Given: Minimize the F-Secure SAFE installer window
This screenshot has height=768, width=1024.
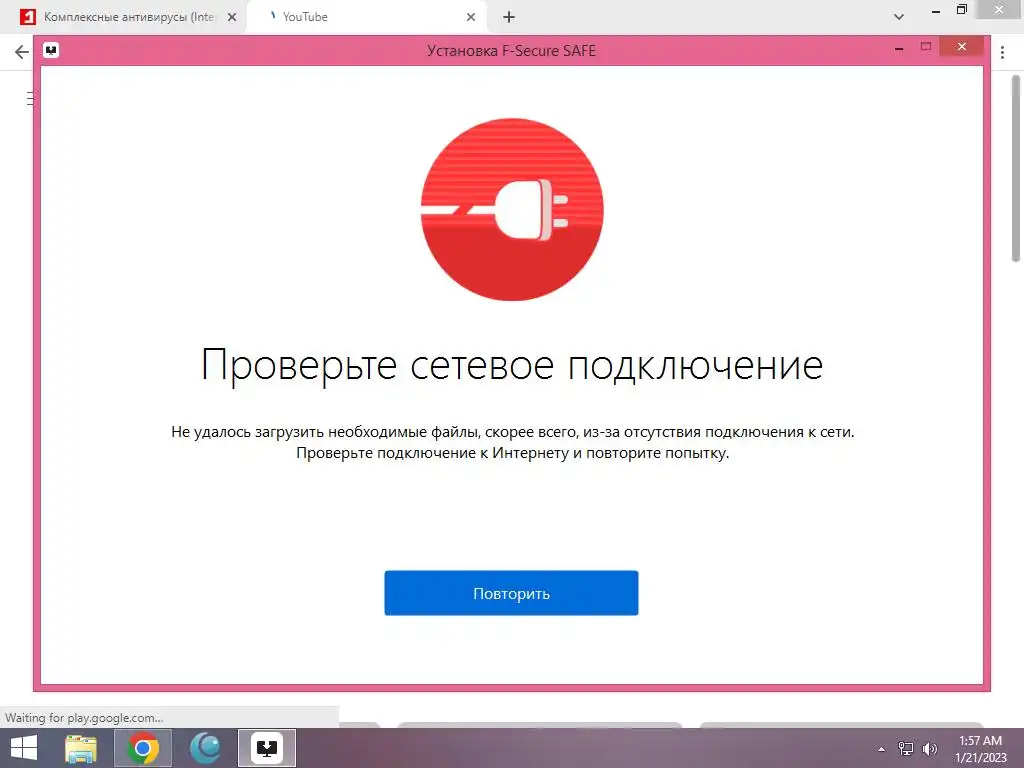Looking at the screenshot, I should [x=899, y=48].
